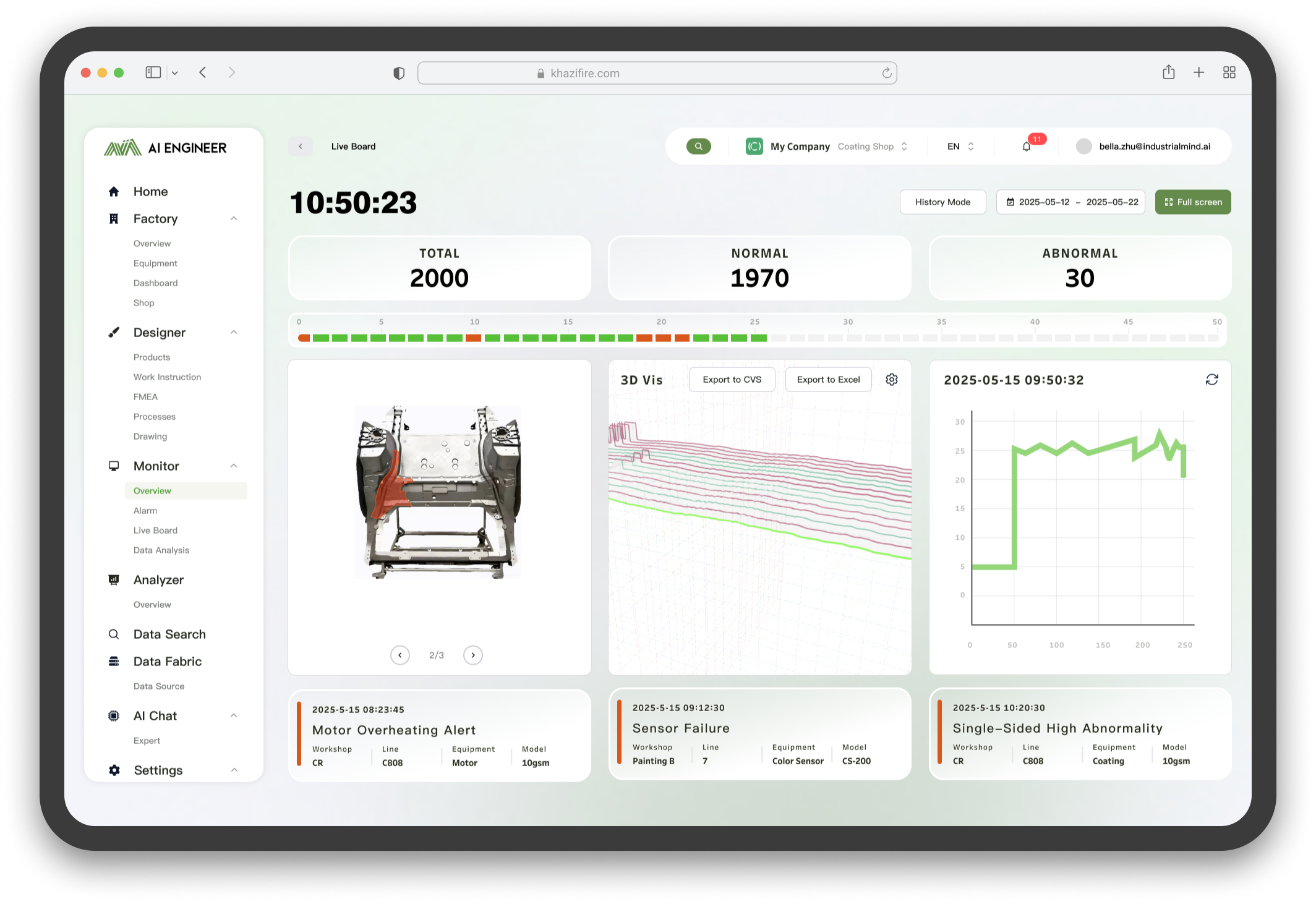Viewport: 1316px width, 904px height.
Task: Click the green search icon button
Action: point(698,147)
